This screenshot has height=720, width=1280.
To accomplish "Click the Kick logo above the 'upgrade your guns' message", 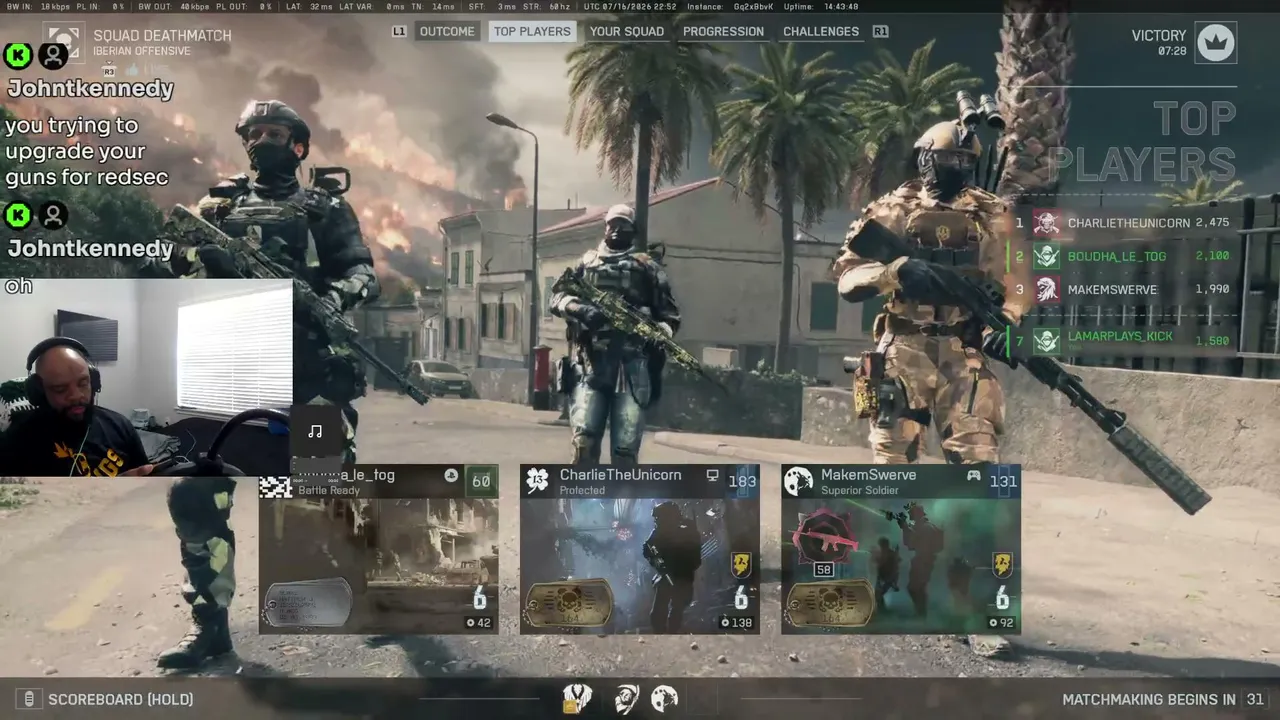I will coord(18,55).
